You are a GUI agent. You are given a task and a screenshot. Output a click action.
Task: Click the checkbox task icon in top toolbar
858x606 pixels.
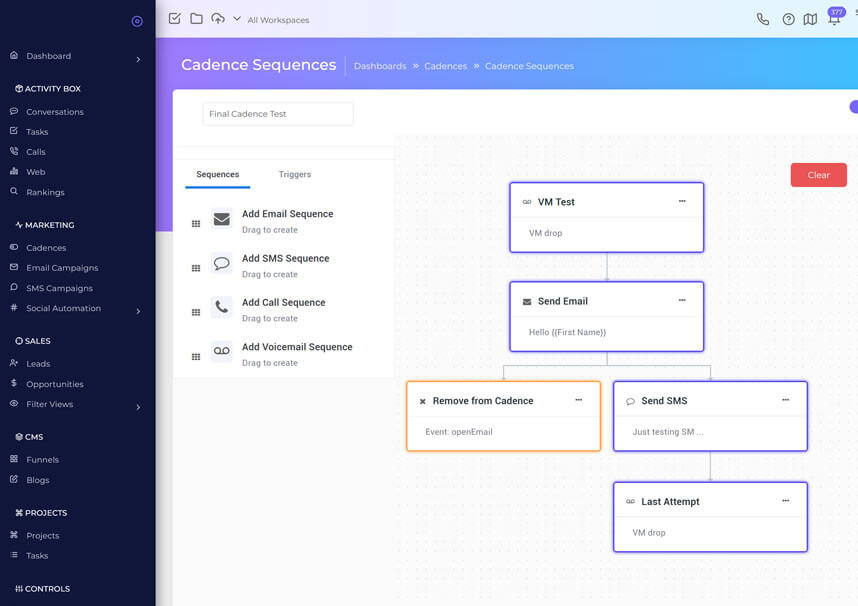tap(175, 19)
